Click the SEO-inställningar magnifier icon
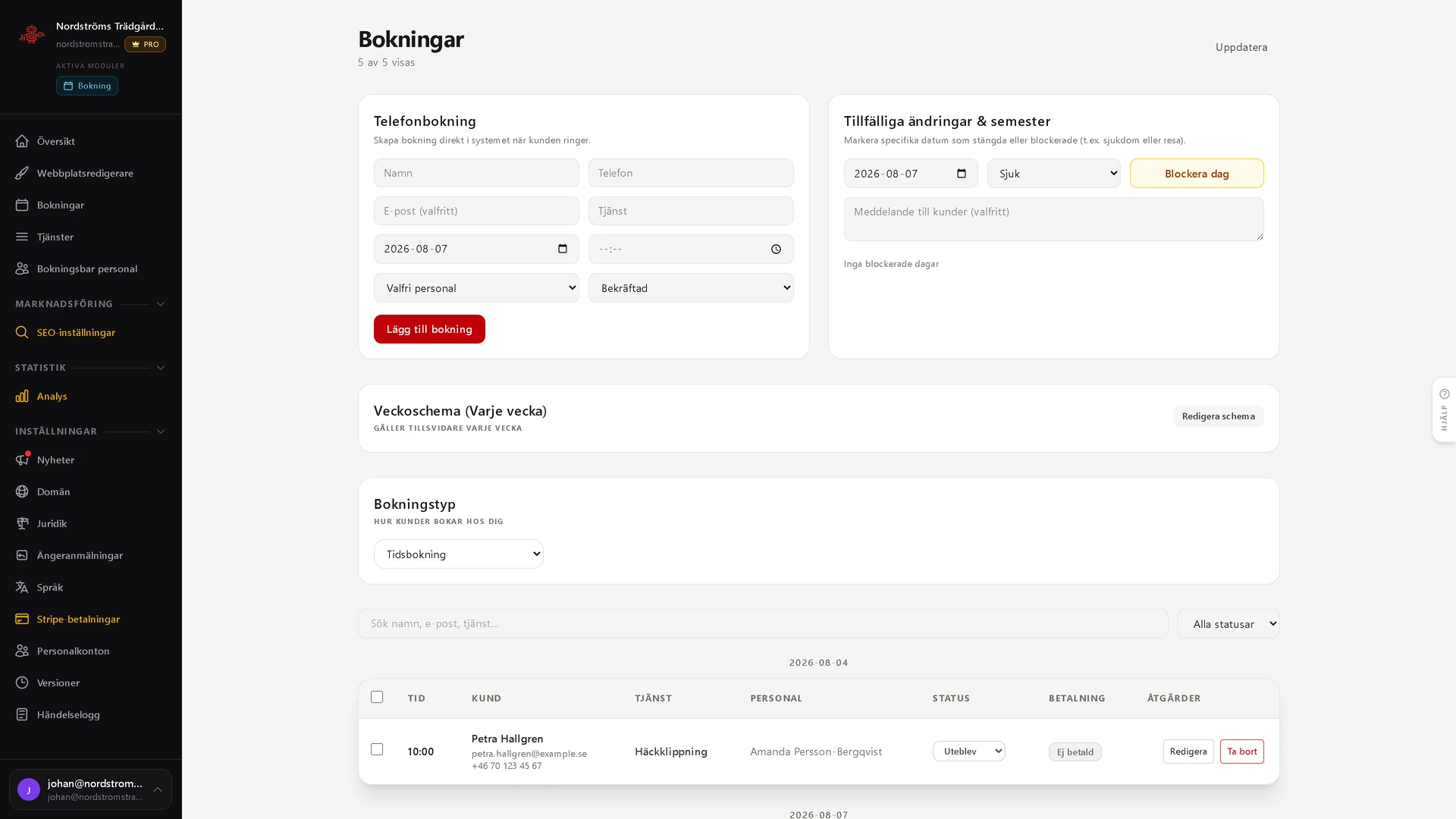This screenshot has width=1456, height=819. (x=22, y=332)
